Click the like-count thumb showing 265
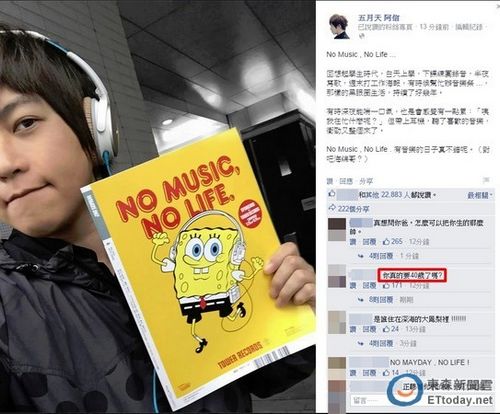This screenshot has width=500, height=414. [x=386, y=241]
